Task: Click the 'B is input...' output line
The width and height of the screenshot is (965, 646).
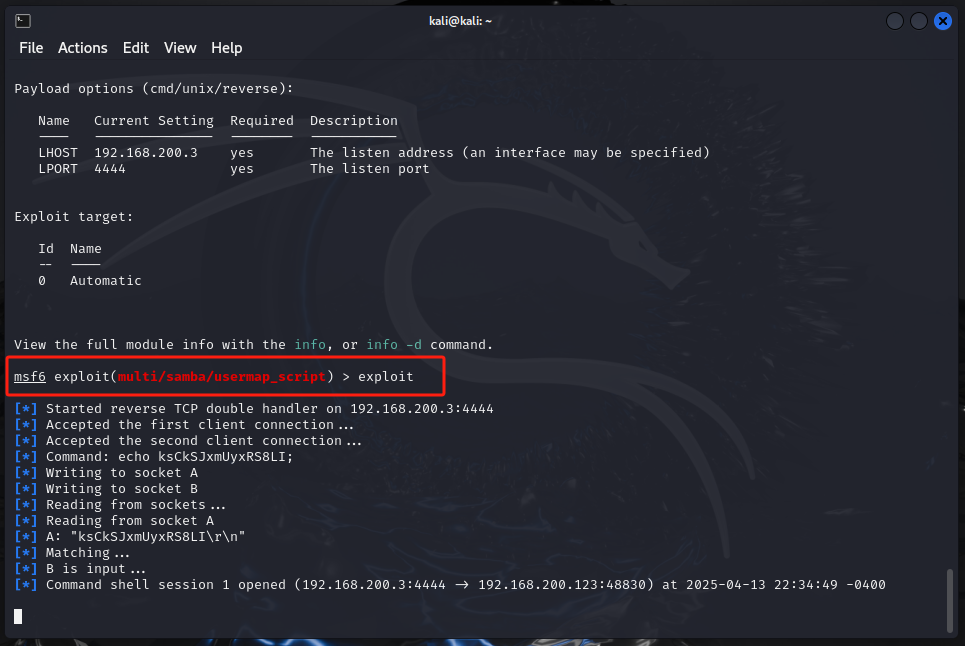Action: (80, 568)
